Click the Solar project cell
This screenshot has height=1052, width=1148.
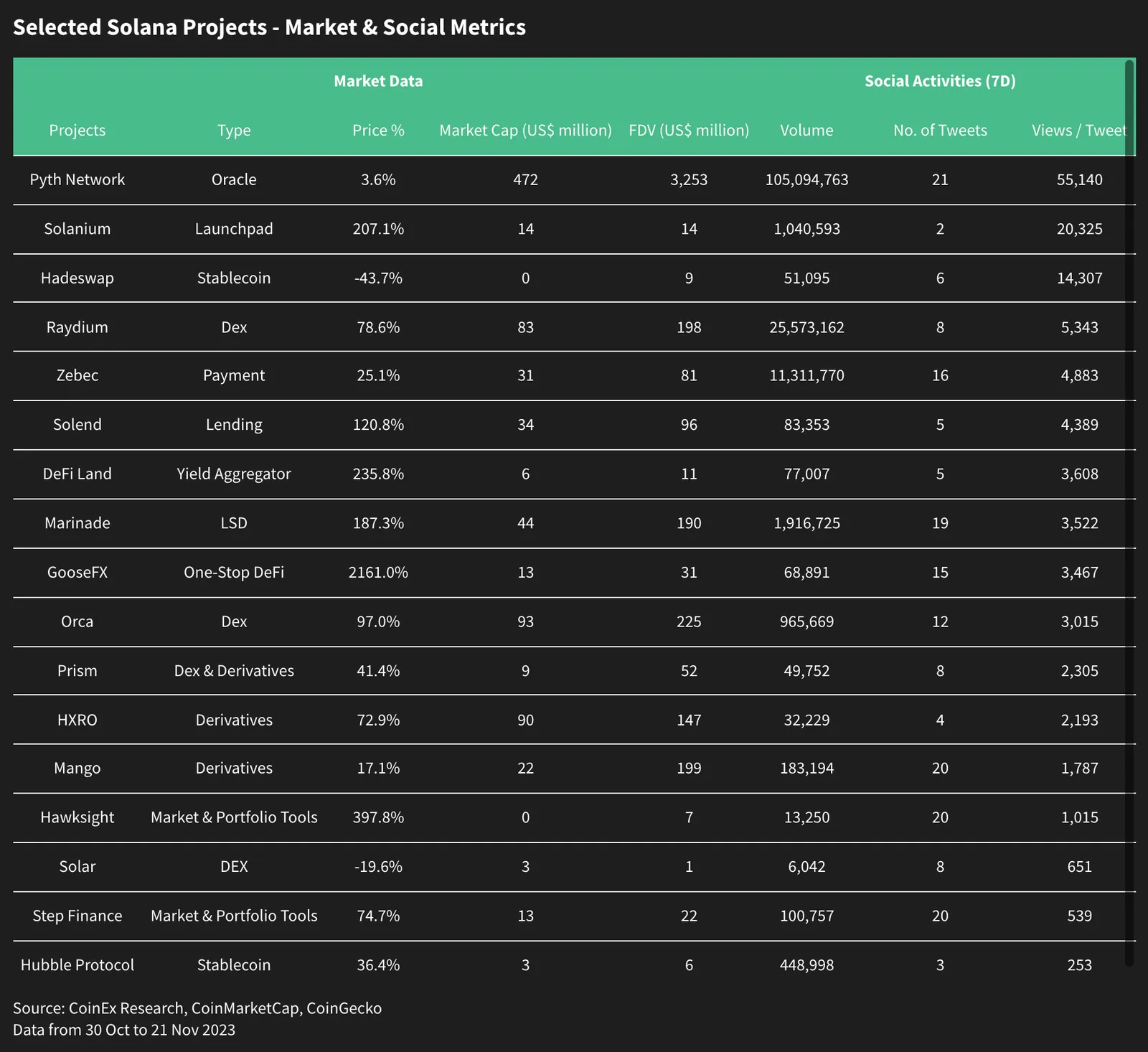point(77,866)
